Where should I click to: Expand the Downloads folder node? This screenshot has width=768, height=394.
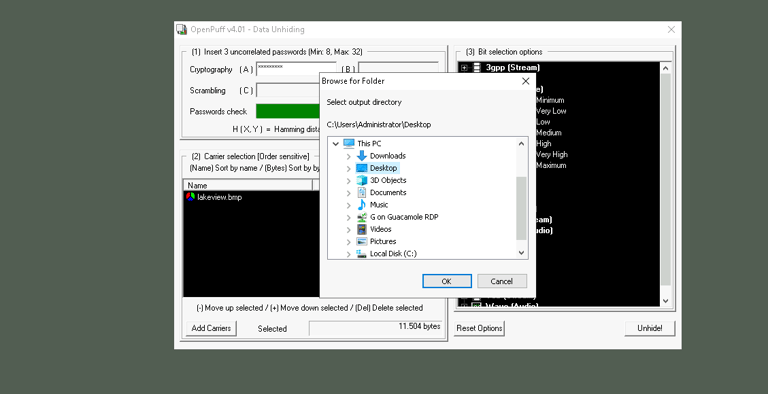[x=348, y=156]
